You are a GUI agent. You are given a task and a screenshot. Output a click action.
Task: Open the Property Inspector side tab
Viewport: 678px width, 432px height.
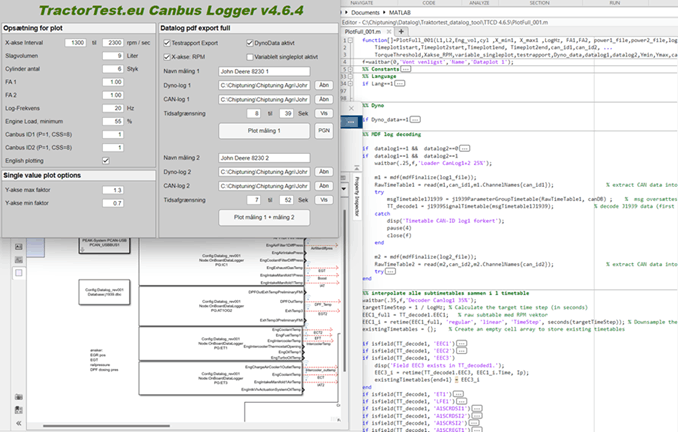coord(357,196)
